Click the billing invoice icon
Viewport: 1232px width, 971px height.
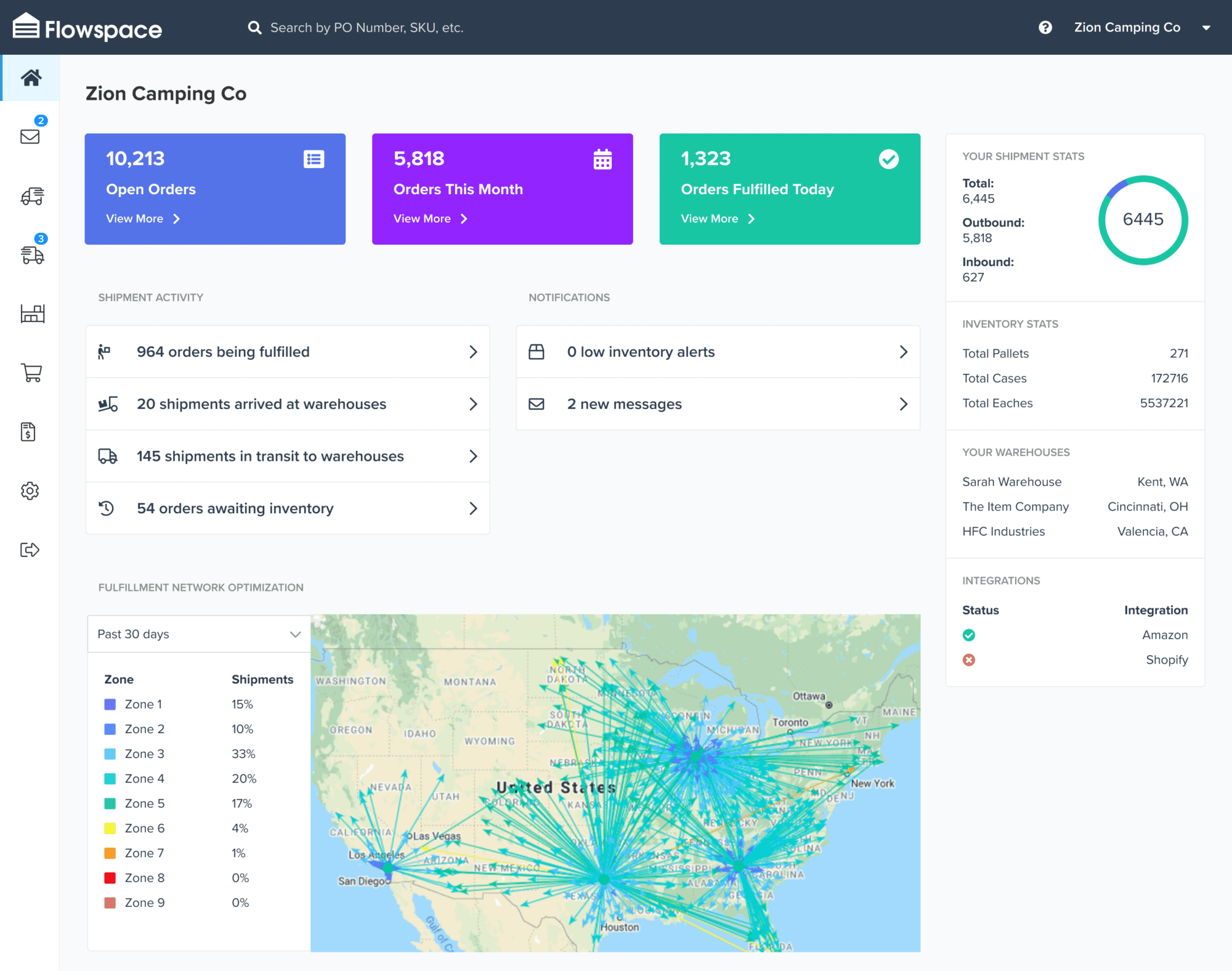point(30,432)
